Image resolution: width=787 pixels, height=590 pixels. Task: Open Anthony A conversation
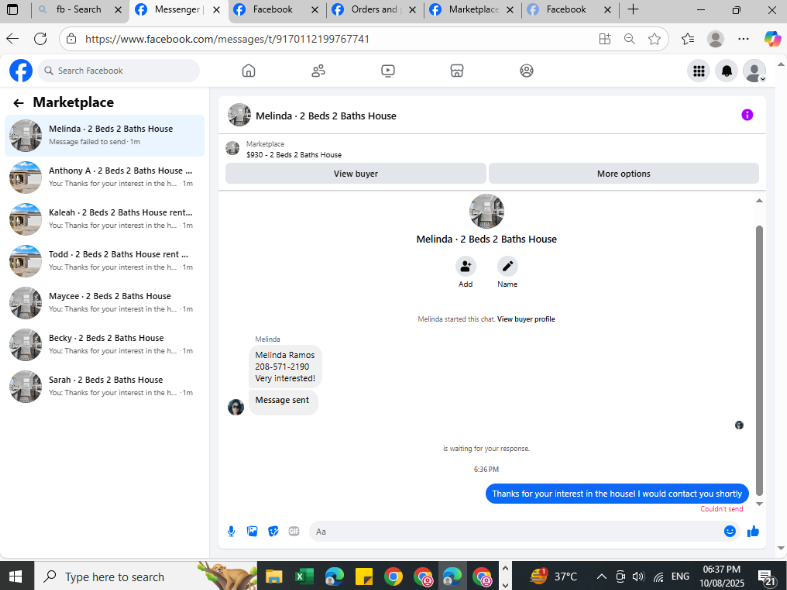point(104,177)
